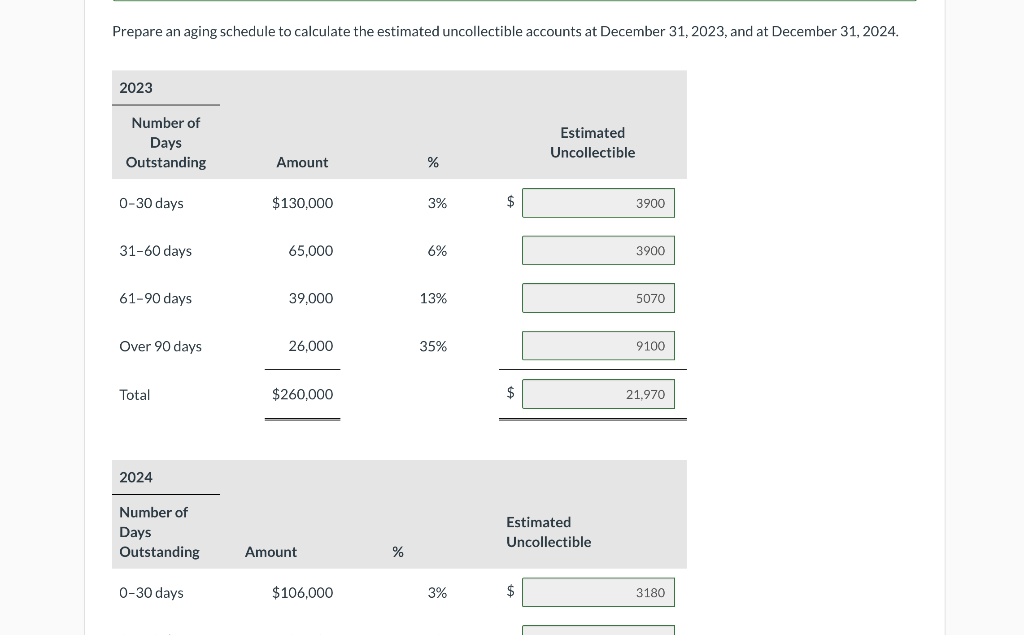Click the dollar sign next to the 21,970 field
This screenshot has height=635, width=1024.
(x=510, y=392)
